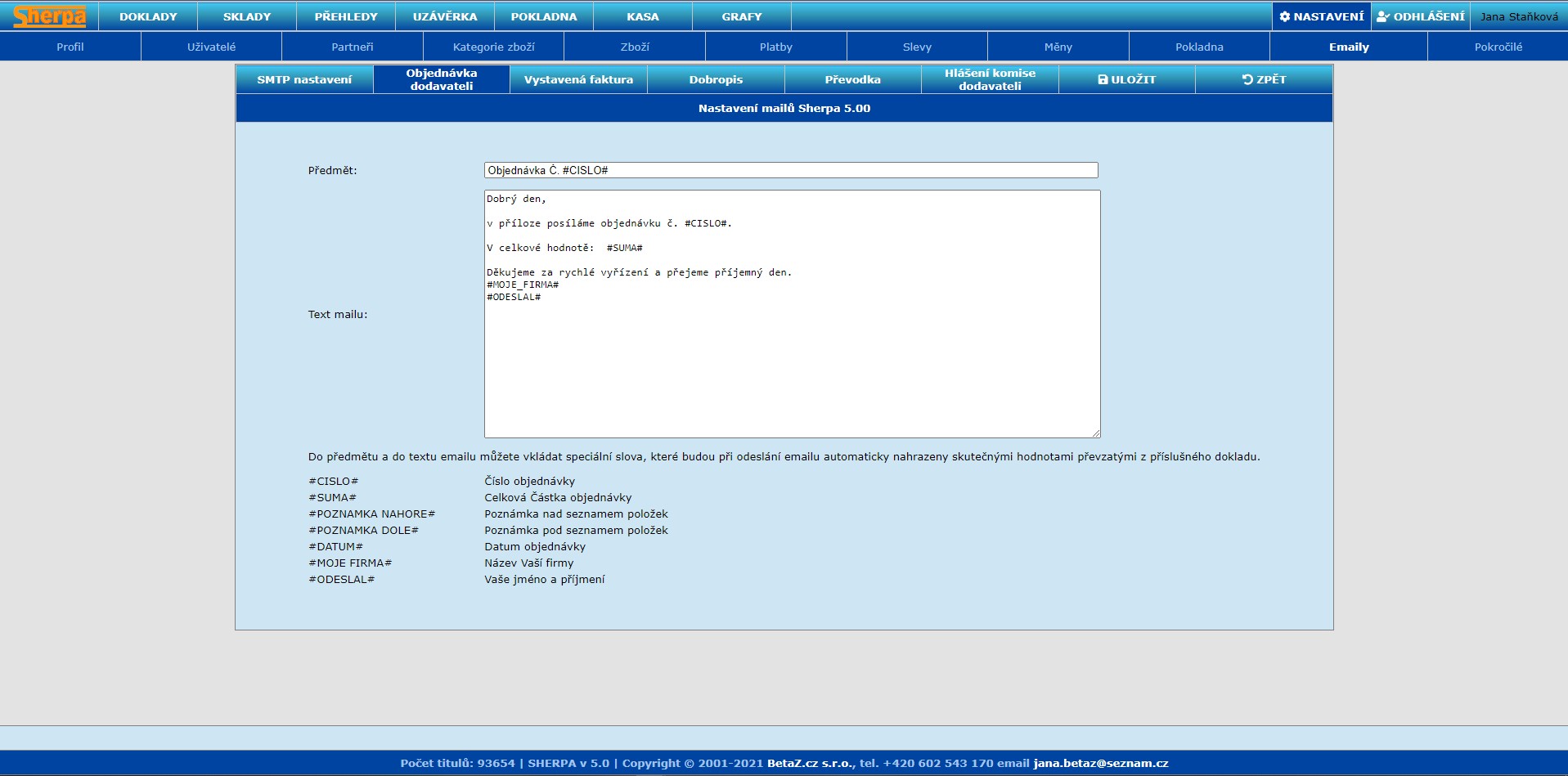Viewport: 1568px width, 776px height.
Task: Go to Uživatelé settings section
Action: click(211, 47)
